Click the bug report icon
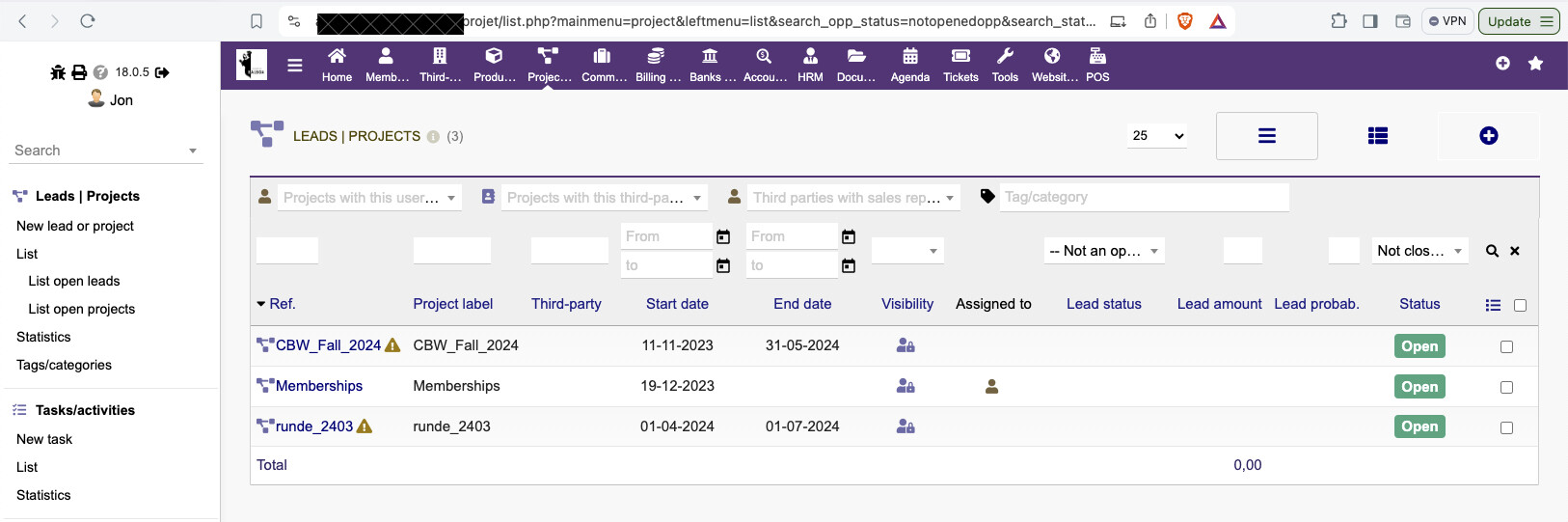This screenshot has width=1568, height=522. 58,72
